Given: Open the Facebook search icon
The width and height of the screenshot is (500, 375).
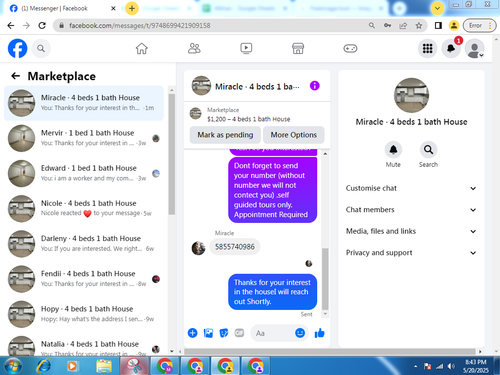Looking at the screenshot, I should pos(41,49).
